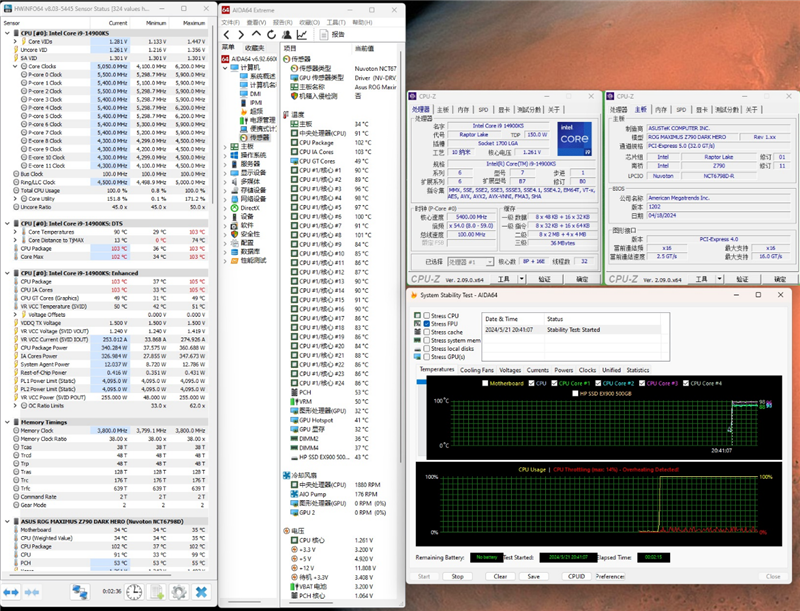The height and width of the screenshot is (611, 800).
Task: Click HWiNFO settings gear icon
Action: coord(178,592)
